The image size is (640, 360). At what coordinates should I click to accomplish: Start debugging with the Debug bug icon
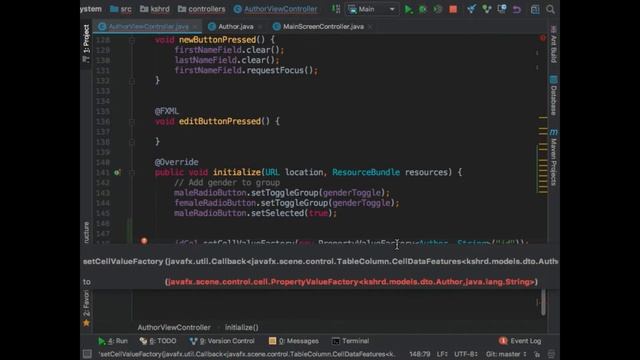click(423, 9)
